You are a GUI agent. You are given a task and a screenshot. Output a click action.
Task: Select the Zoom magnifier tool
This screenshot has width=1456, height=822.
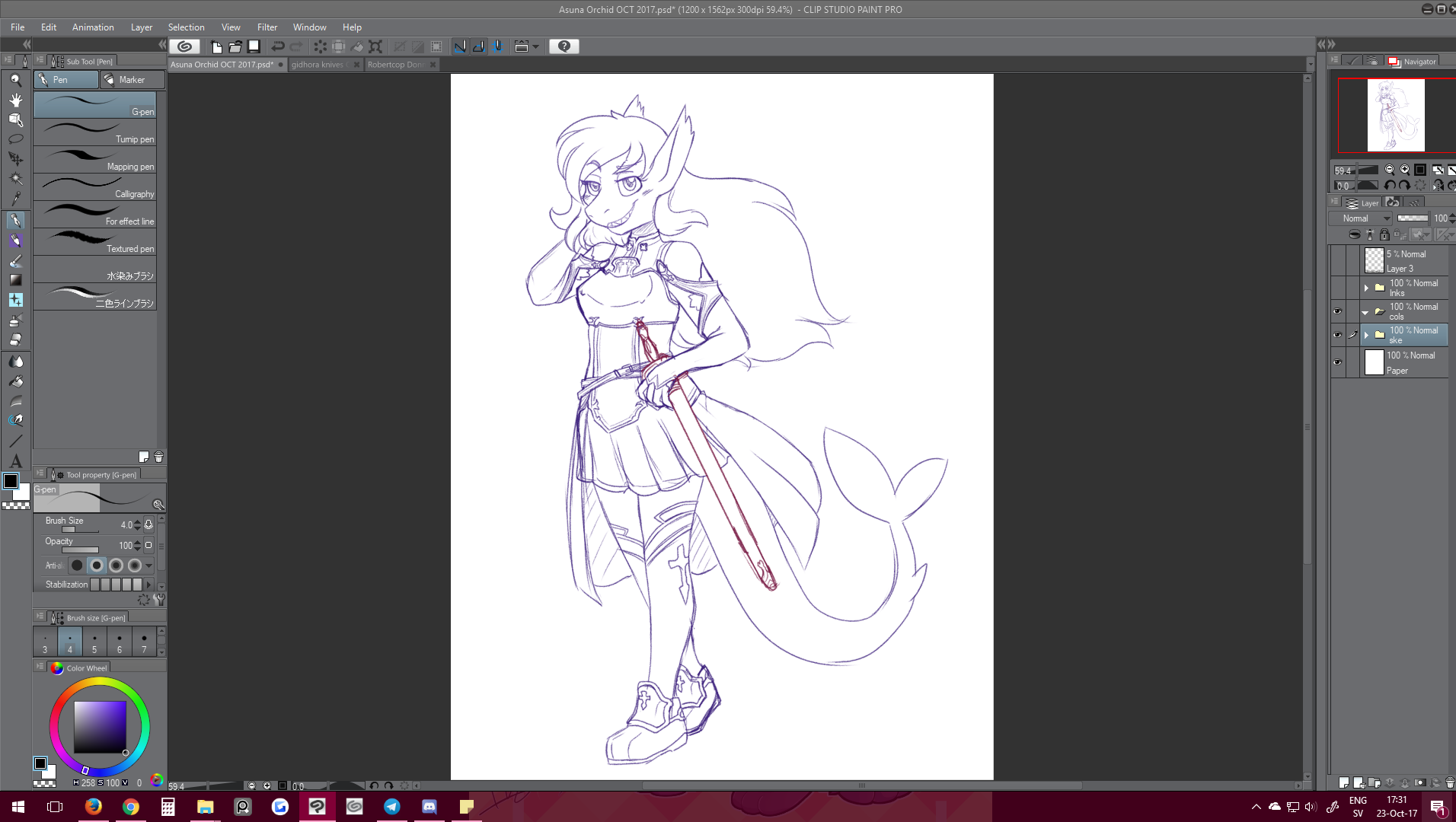[15, 80]
